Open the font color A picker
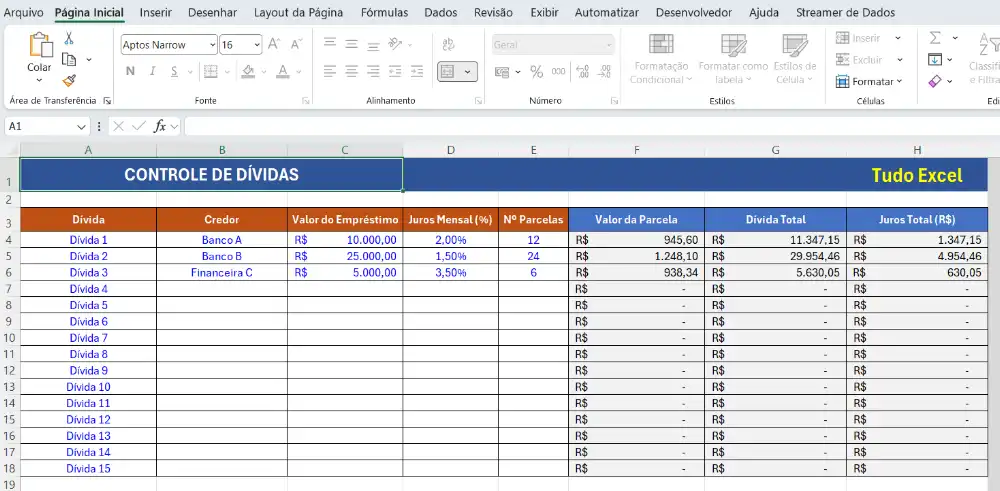 pos(283,71)
